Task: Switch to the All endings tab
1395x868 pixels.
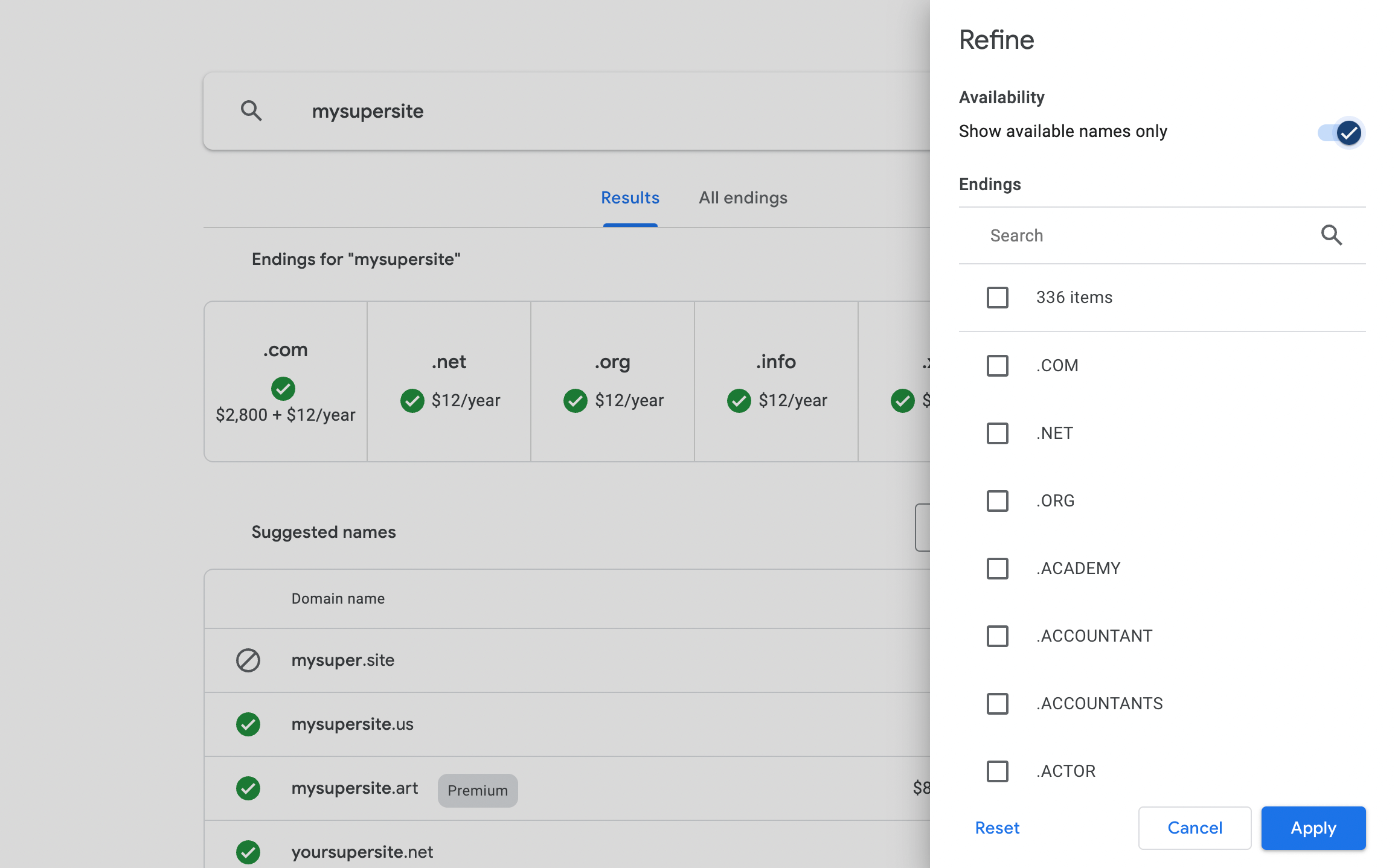Action: tap(742, 197)
